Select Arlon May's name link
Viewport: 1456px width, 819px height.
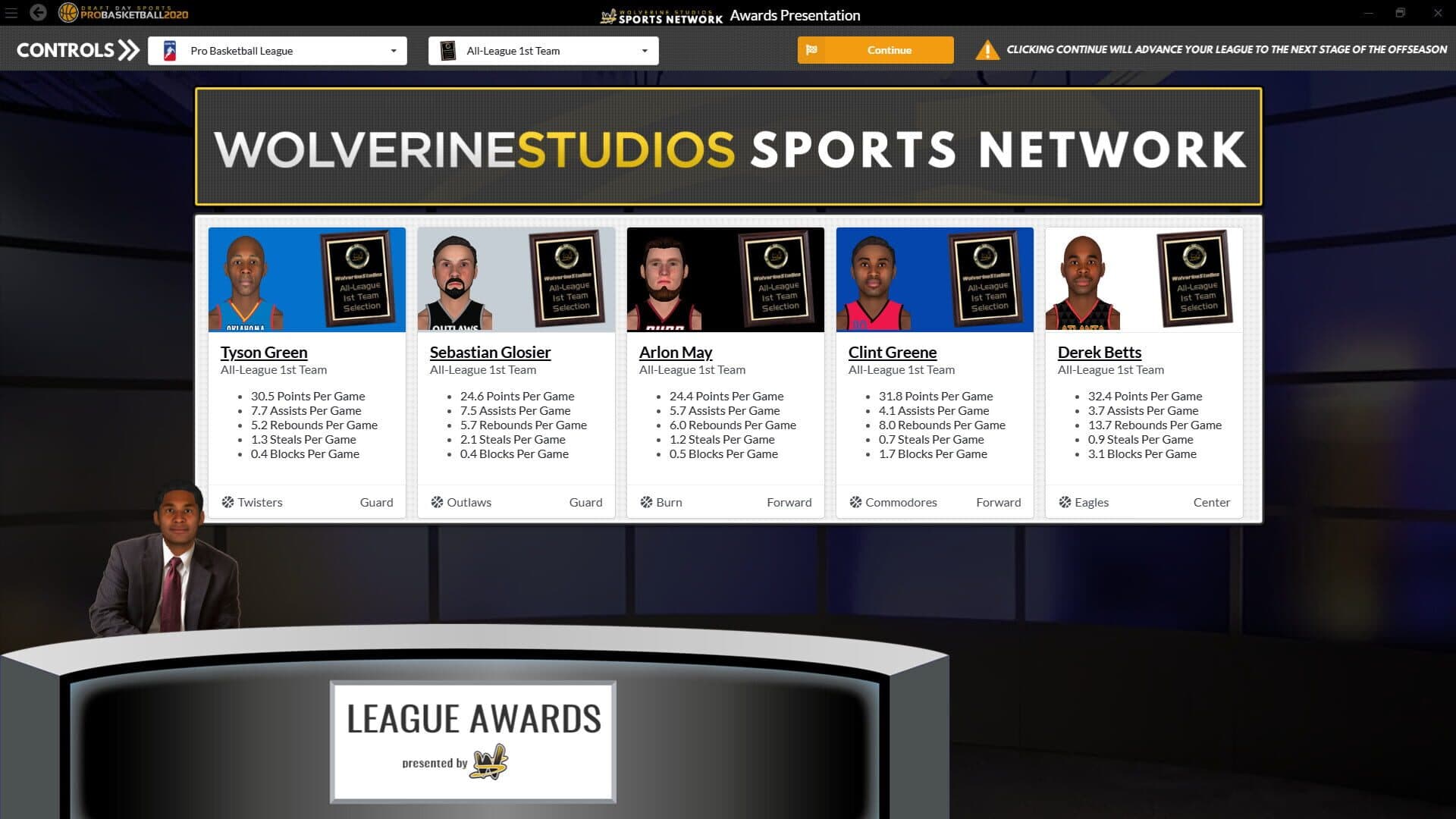pyautogui.click(x=675, y=352)
